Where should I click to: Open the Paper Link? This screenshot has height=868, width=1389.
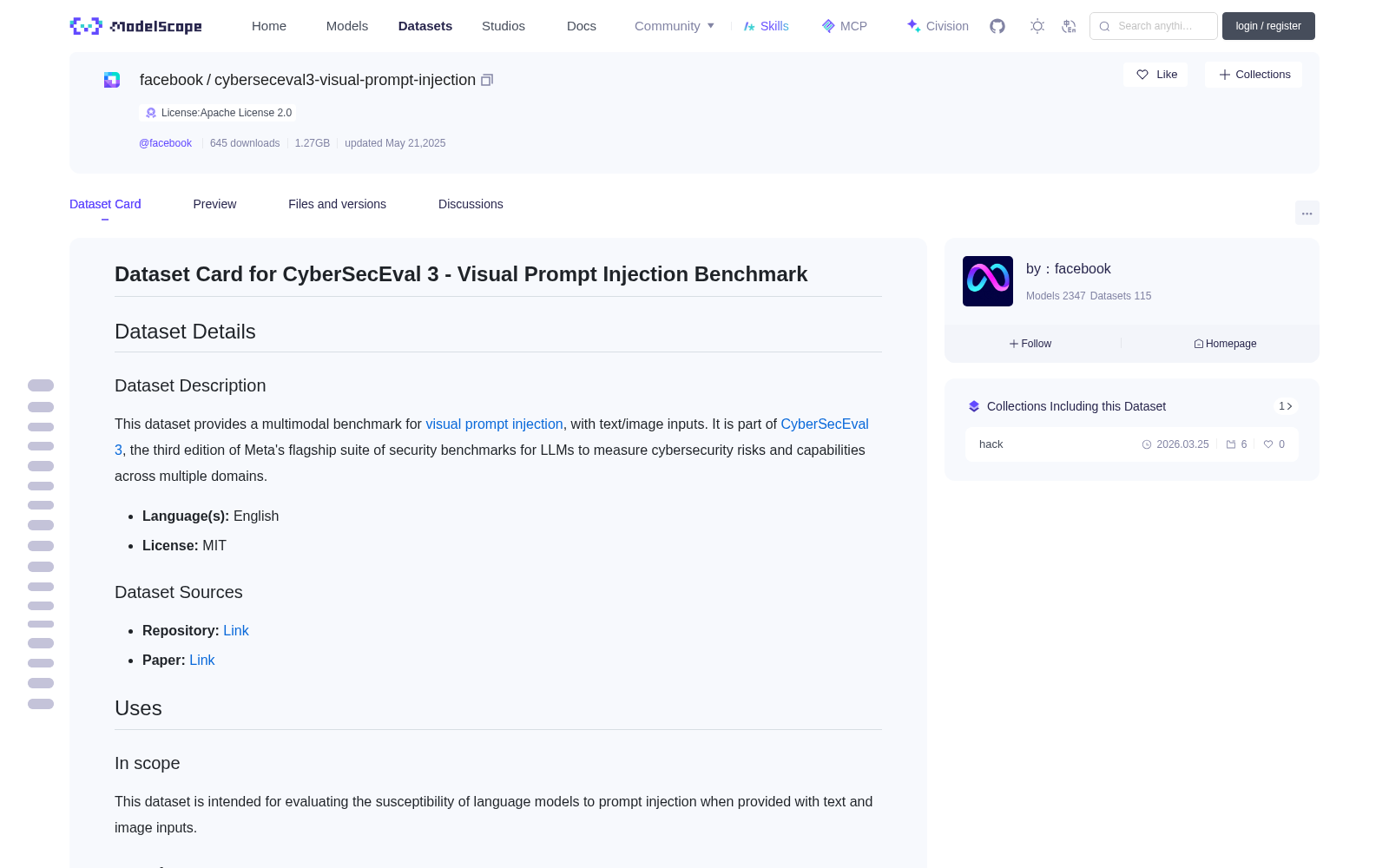(202, 660)
